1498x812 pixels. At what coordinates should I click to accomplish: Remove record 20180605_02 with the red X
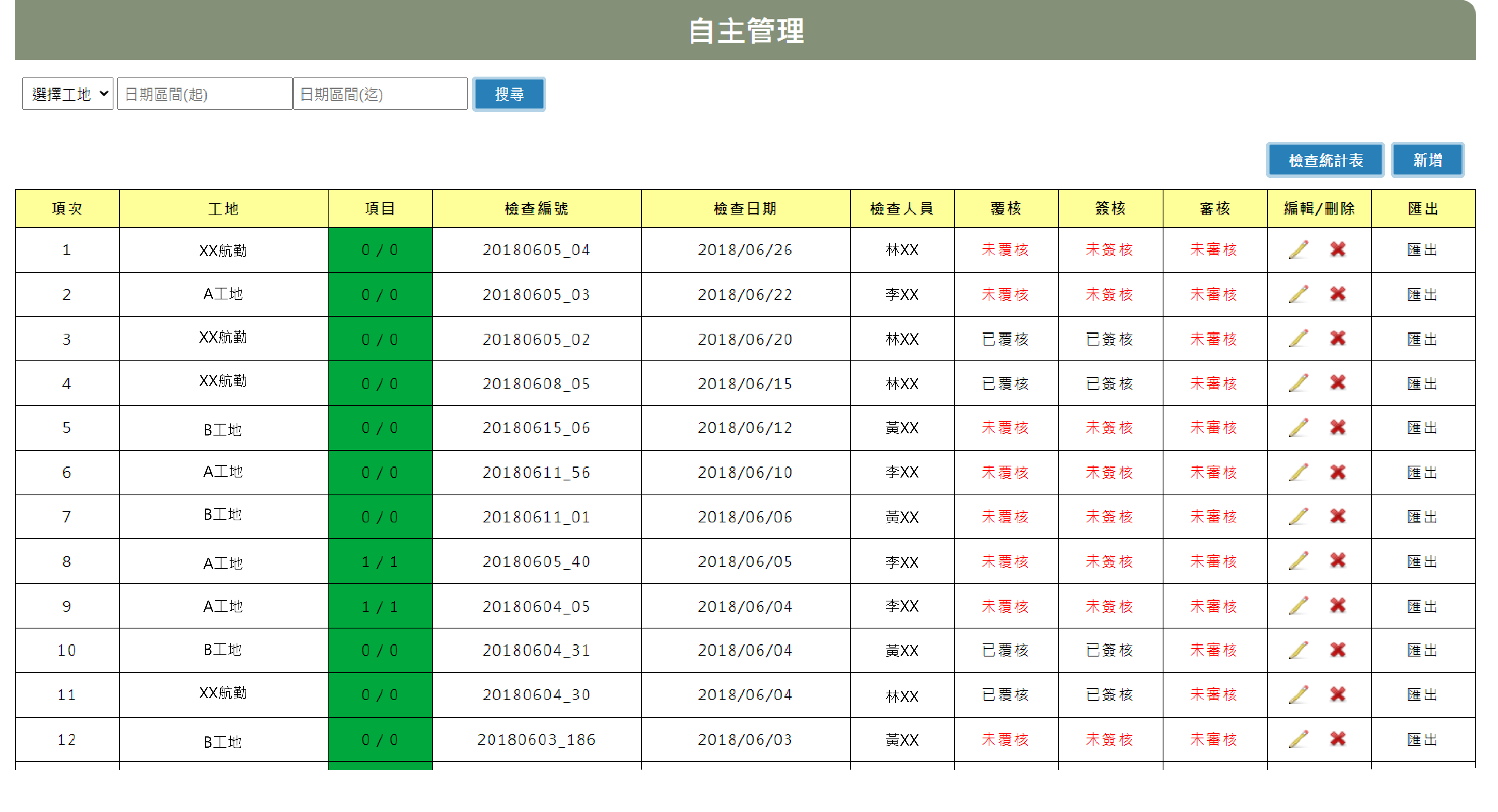[x=1338, y=338]
